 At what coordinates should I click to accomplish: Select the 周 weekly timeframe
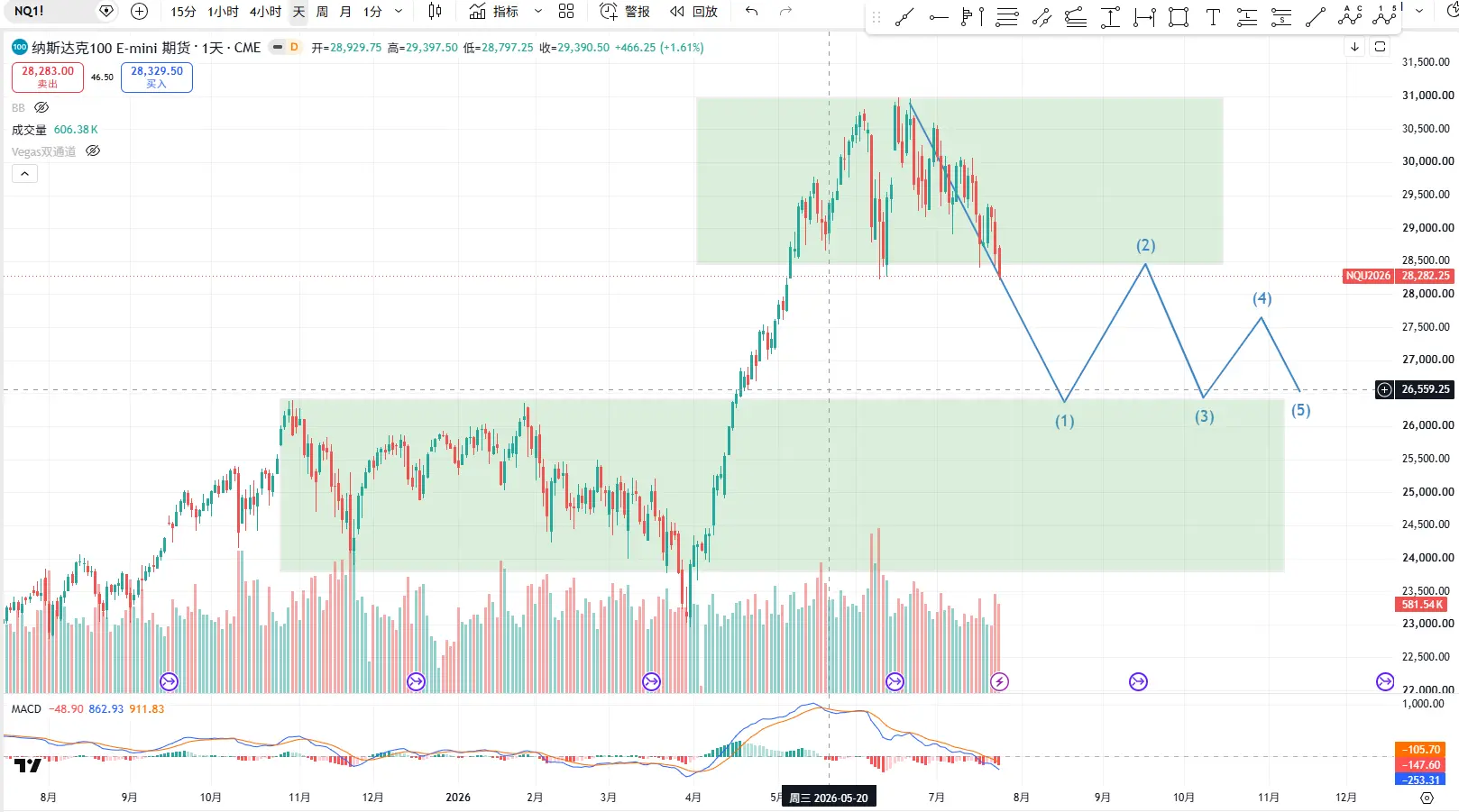click(x=322, y=12)
